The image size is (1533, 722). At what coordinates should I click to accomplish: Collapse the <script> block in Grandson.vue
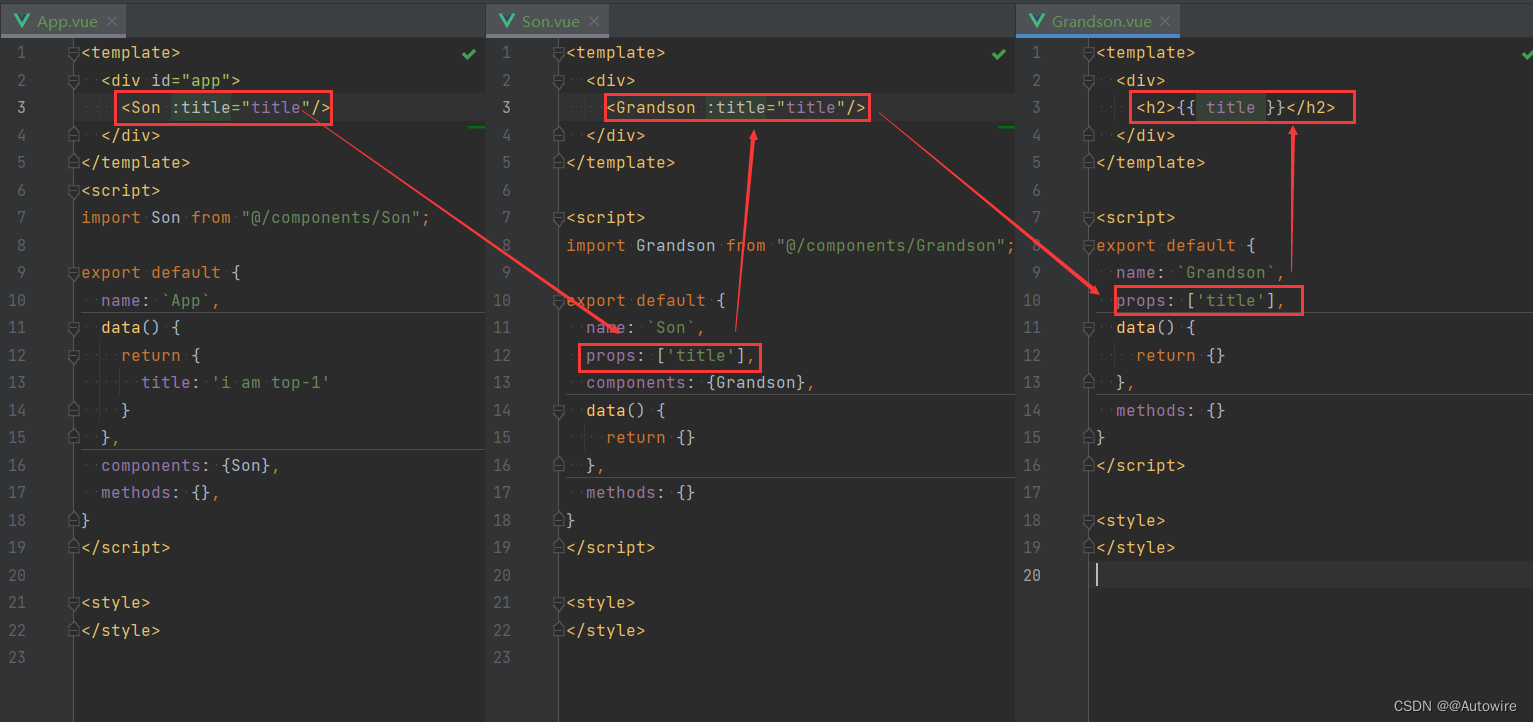point(1089,217)
